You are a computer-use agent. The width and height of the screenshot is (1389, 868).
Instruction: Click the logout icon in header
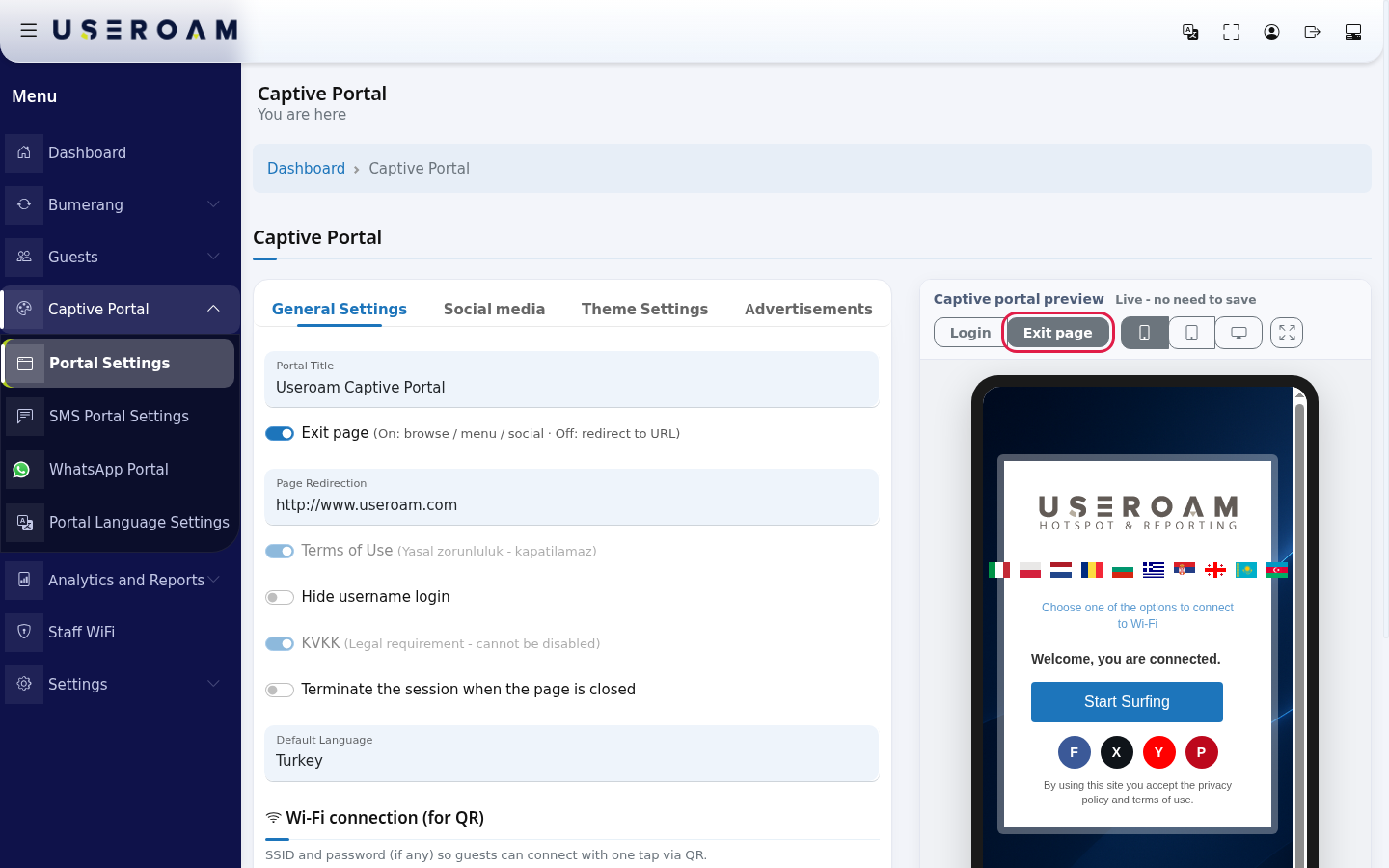tap(1312, 32)
